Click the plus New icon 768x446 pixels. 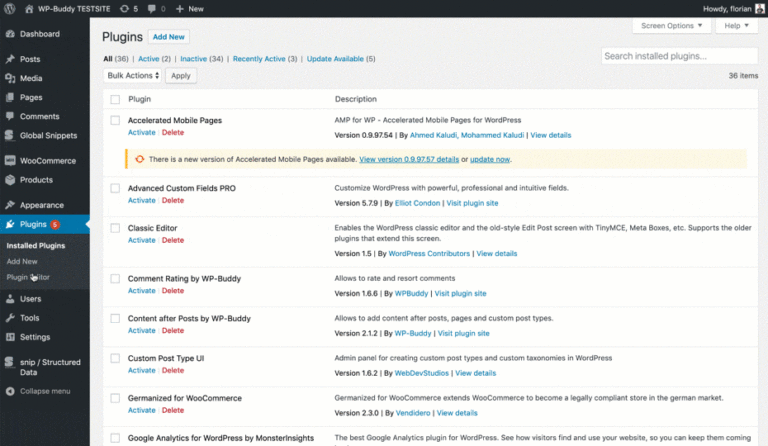tap(180, 9)
